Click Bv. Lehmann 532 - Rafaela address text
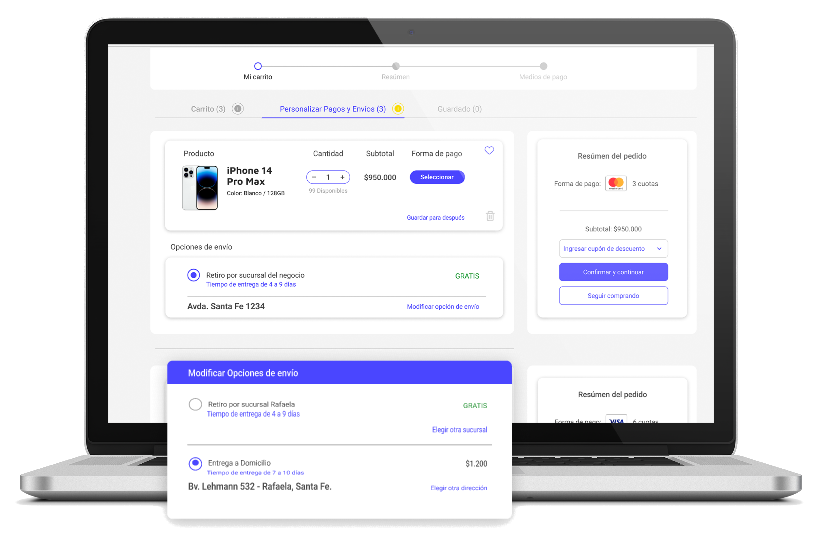 tap(259, 487)
